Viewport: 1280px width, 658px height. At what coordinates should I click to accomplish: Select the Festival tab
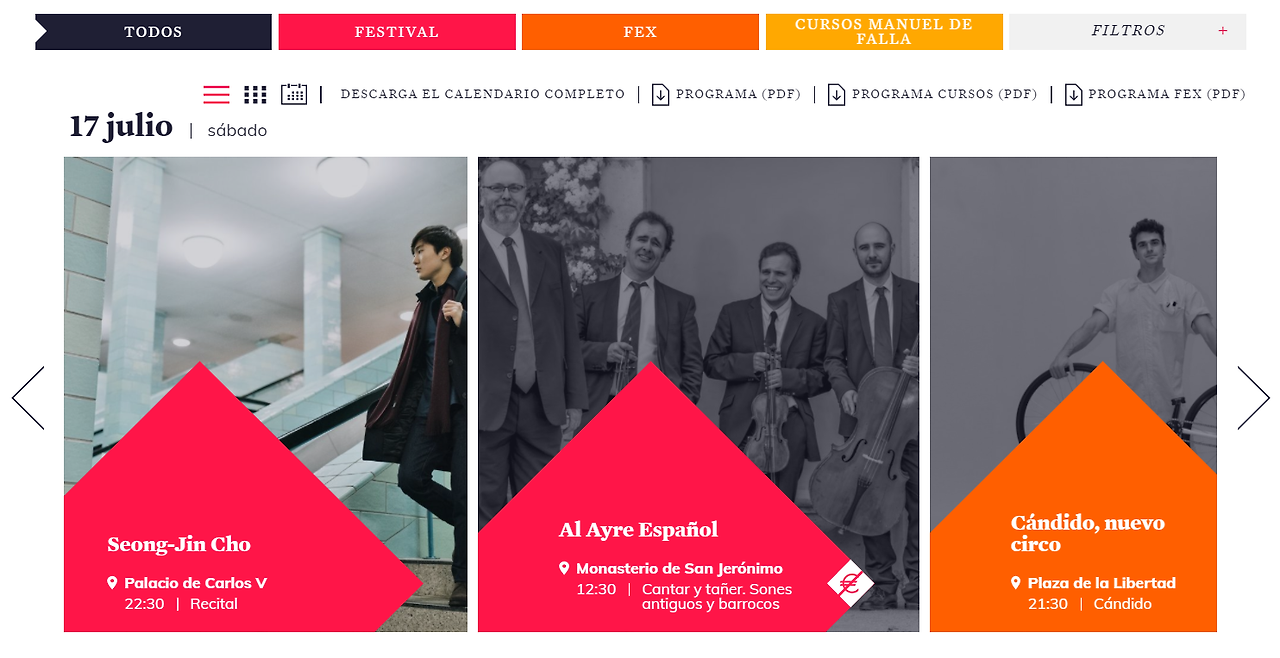[x=397, y=32]
